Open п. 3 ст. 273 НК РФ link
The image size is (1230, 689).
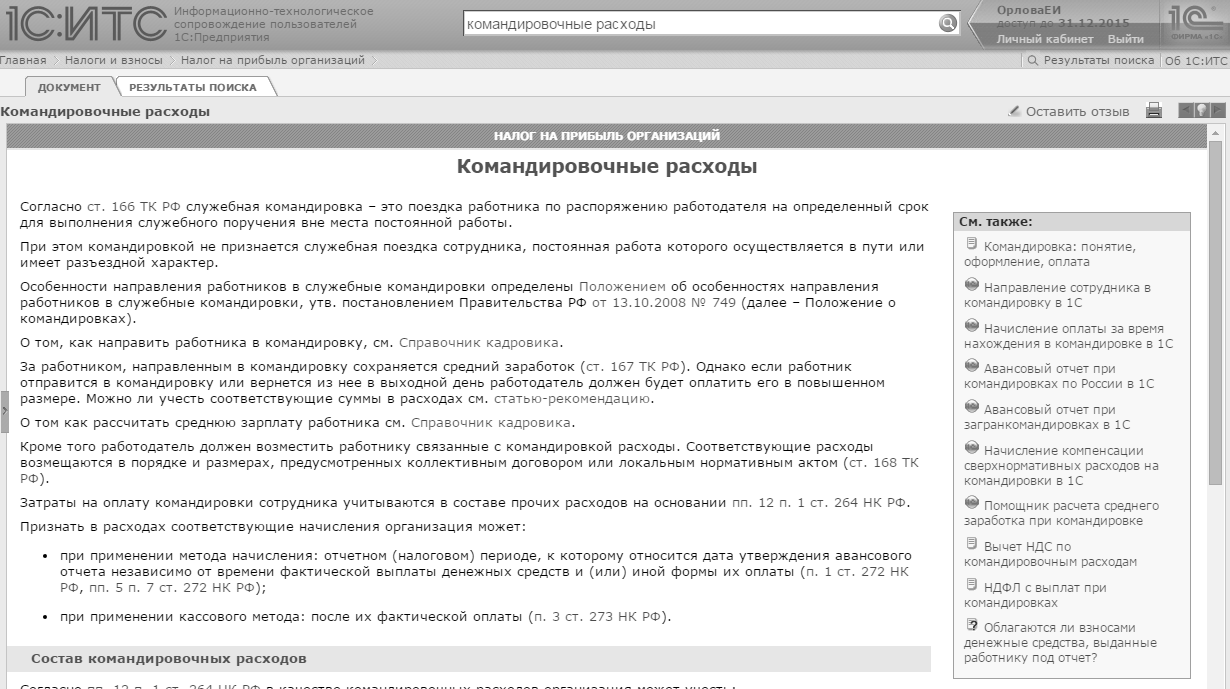(596, 617)
